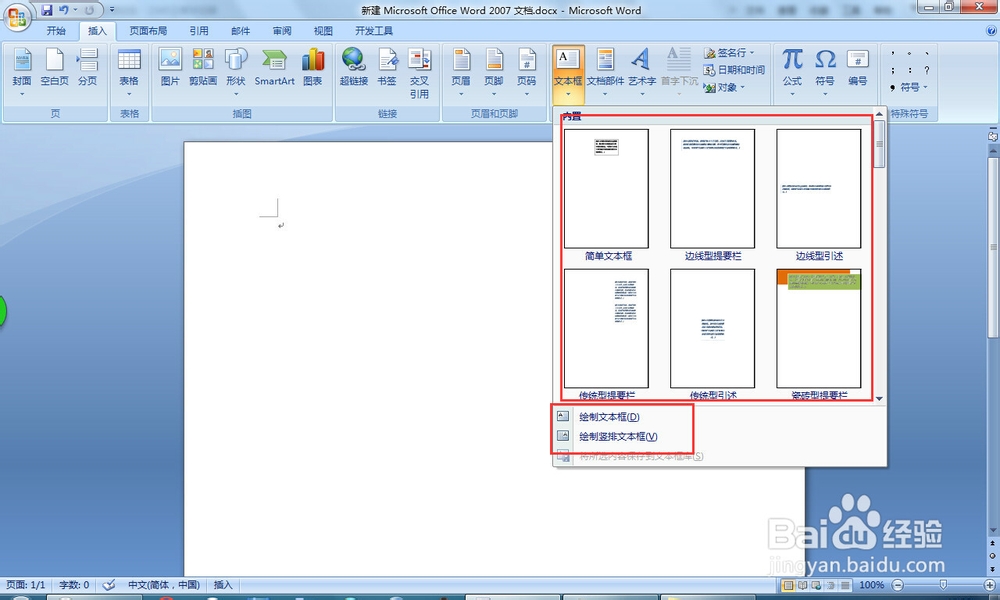
Task: Click the zoom in plus button
Action: click(x=989, y=585)
